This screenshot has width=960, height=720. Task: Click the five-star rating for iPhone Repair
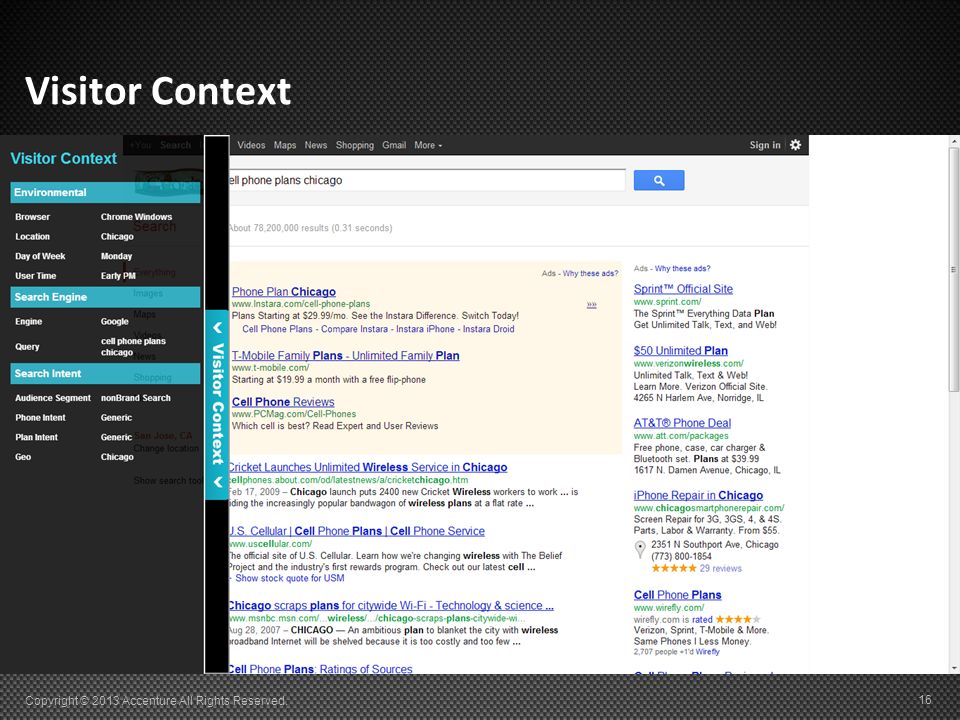click(673, 569)
